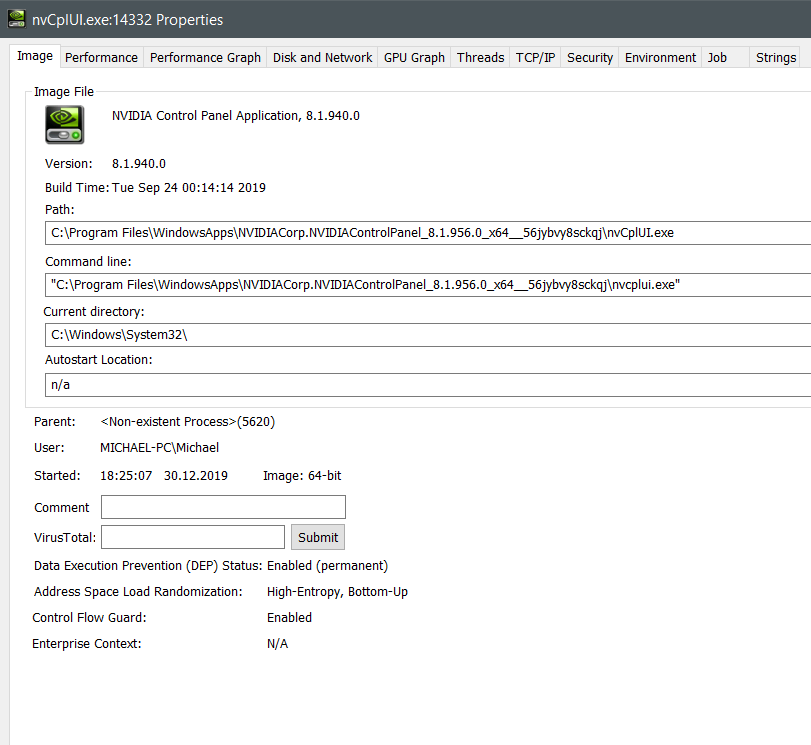Viewport: 811px width, 745px height.
Task: Click the User value MICHAEL-PC\Michael
Action: [159, 448]
